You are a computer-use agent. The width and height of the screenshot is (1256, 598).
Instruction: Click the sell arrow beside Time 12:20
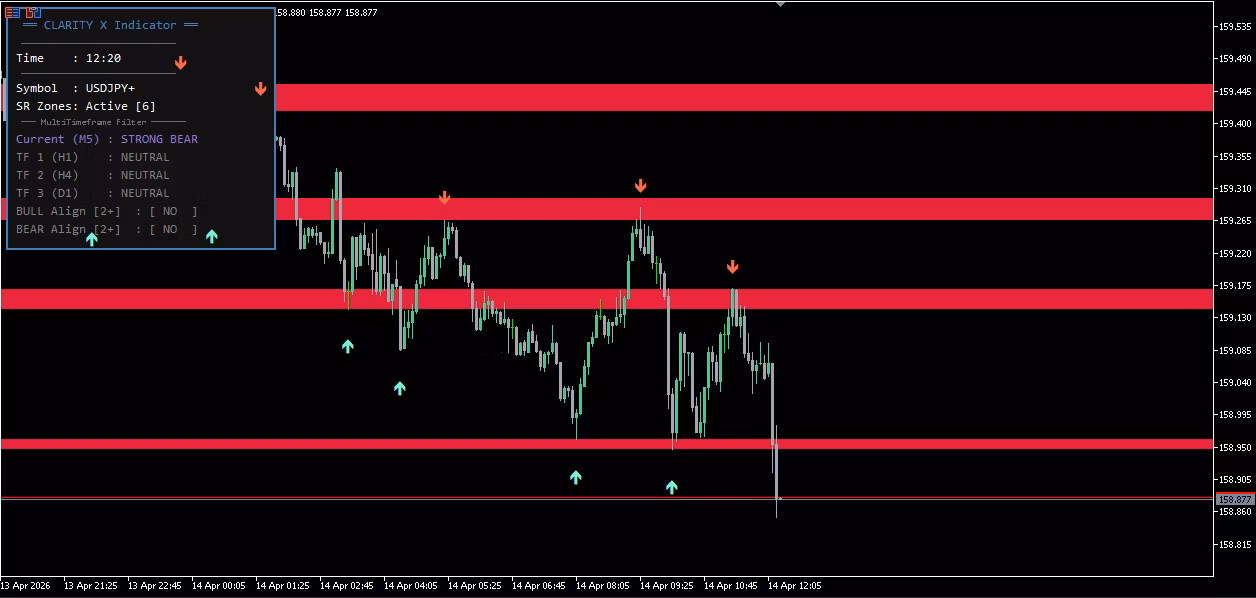[181, 63]
